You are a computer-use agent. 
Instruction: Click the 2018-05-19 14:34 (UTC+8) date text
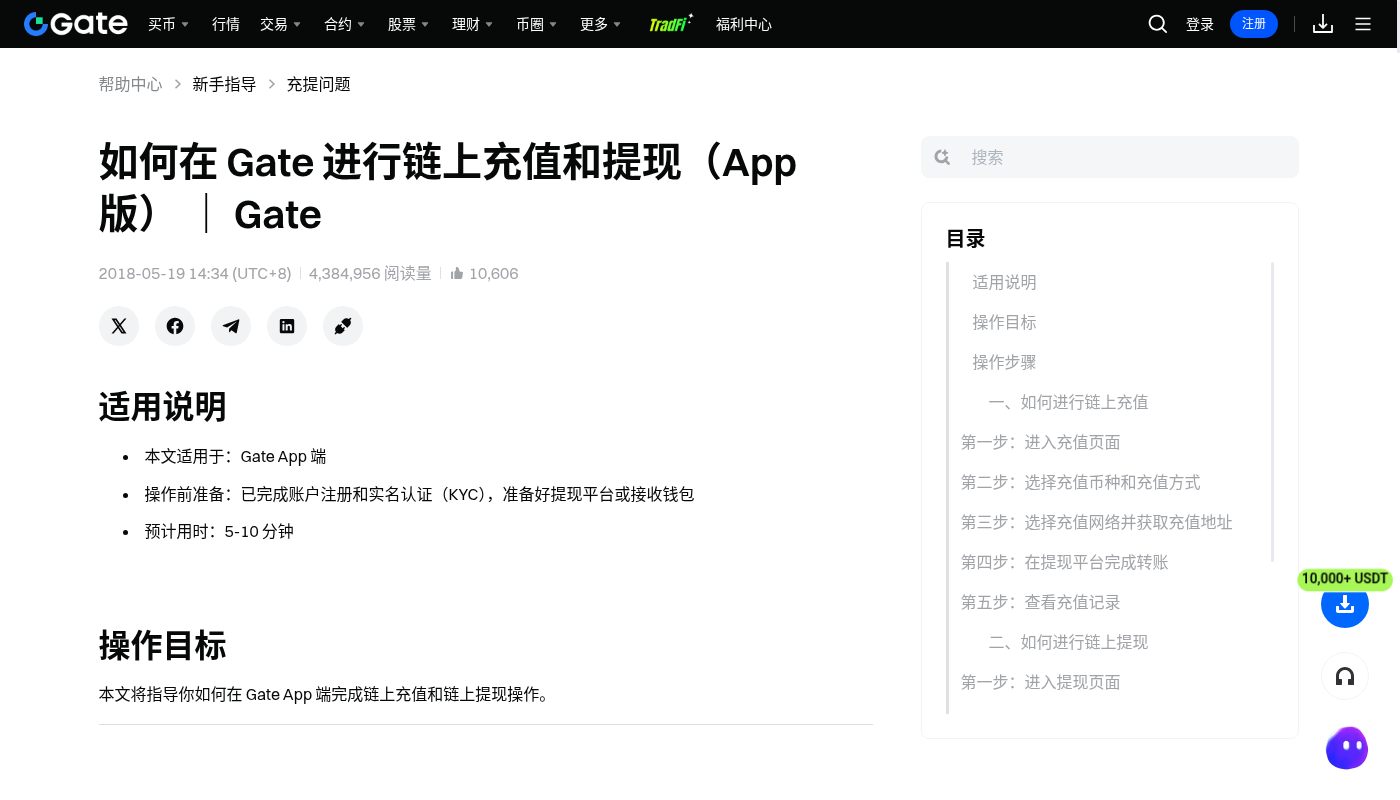(x=195, y=273)
